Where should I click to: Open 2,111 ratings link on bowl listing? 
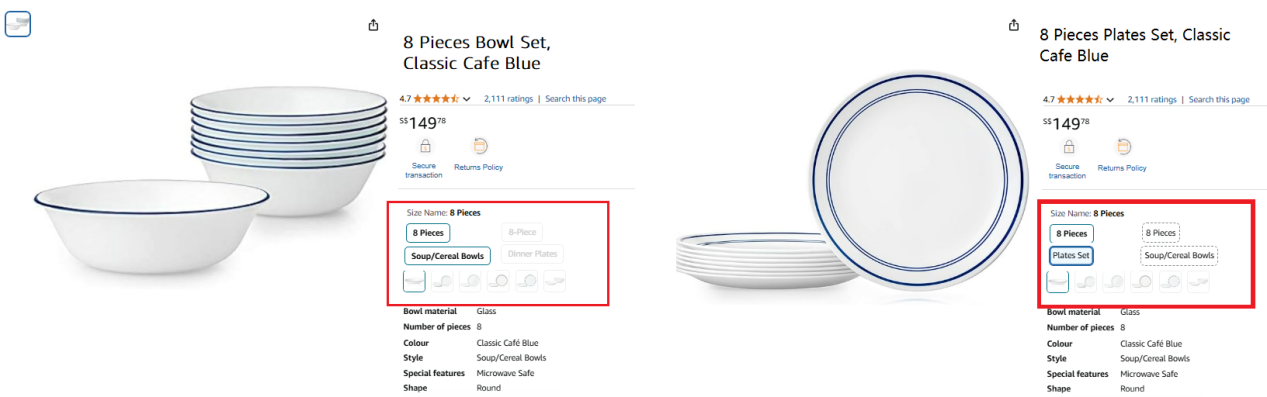508,99
